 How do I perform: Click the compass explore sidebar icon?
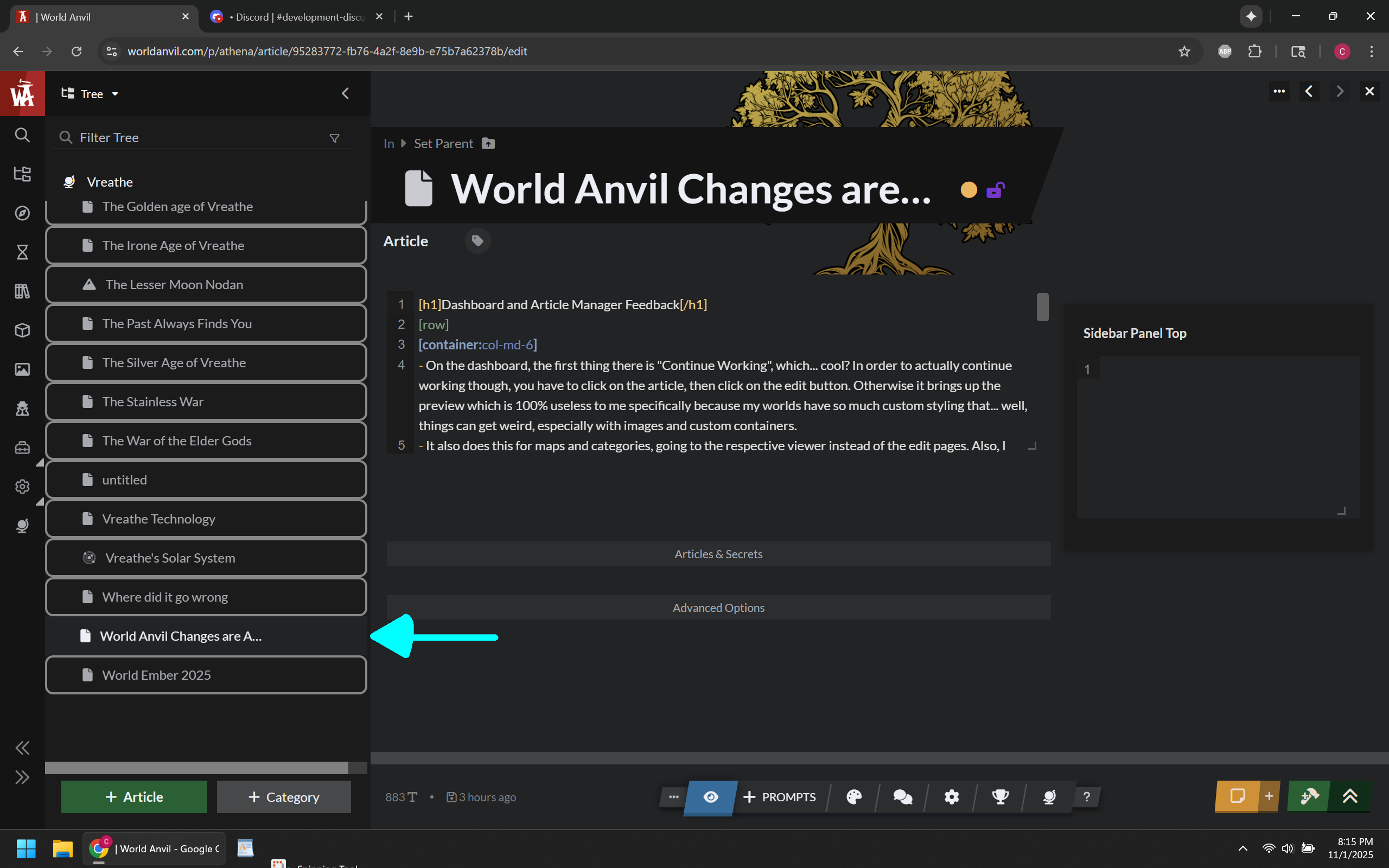(x=22, y=213)
